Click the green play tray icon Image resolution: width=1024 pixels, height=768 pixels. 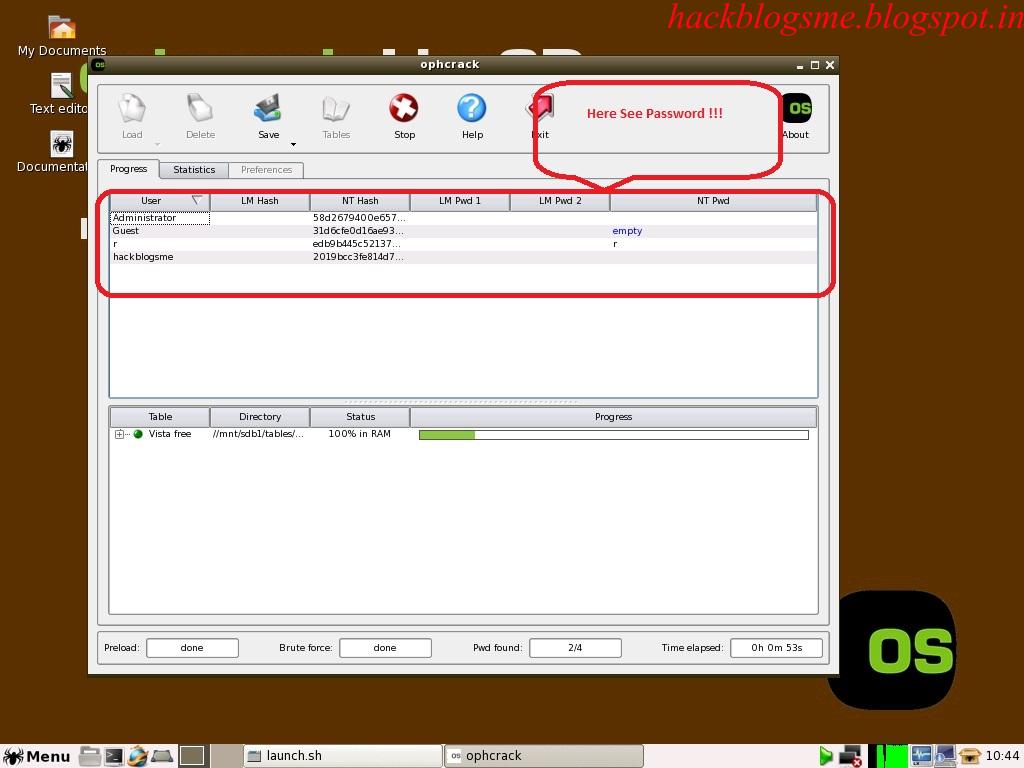(x=825, y=756)
